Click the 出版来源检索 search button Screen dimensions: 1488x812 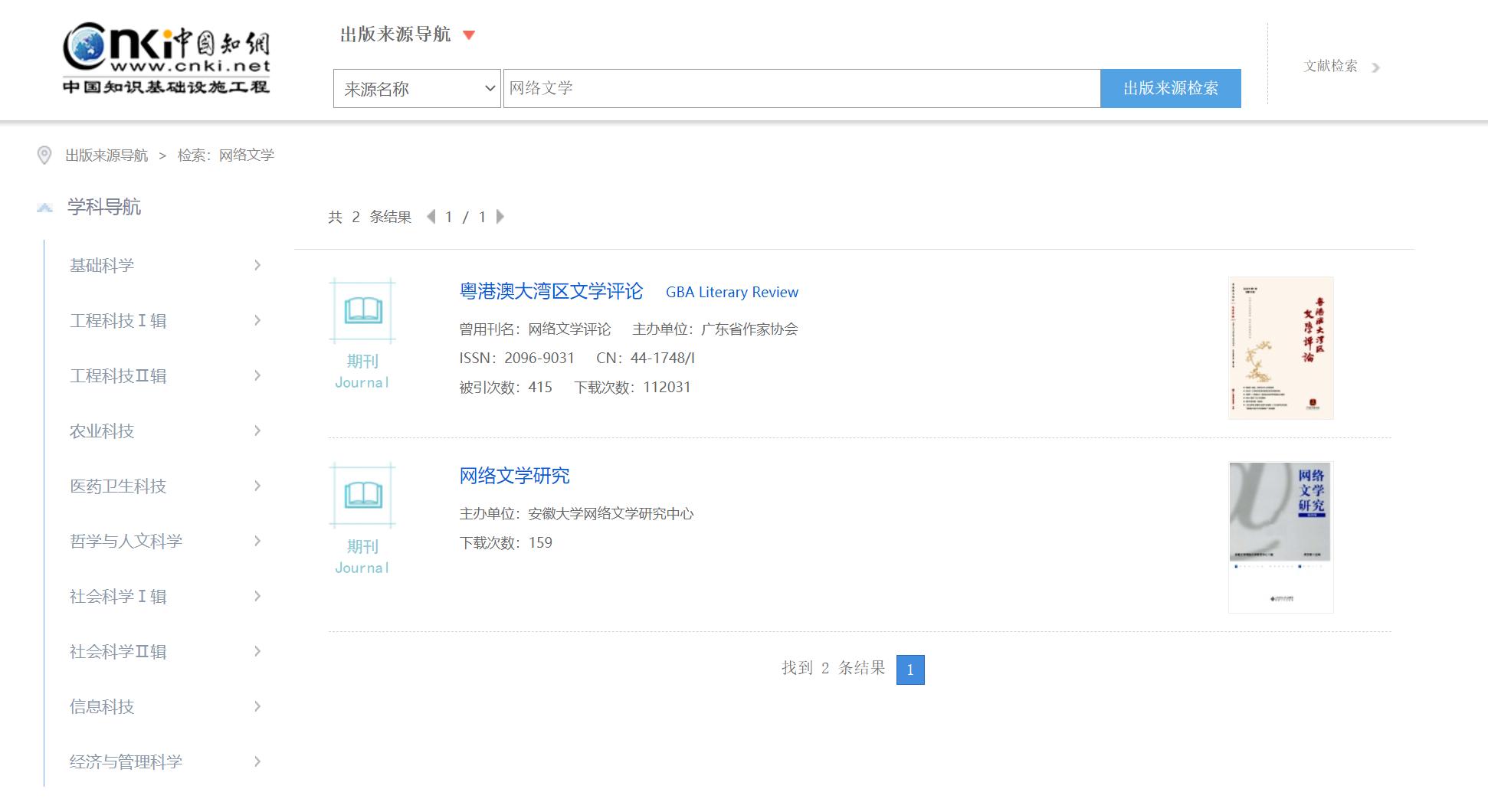(x=1170, y=89)
